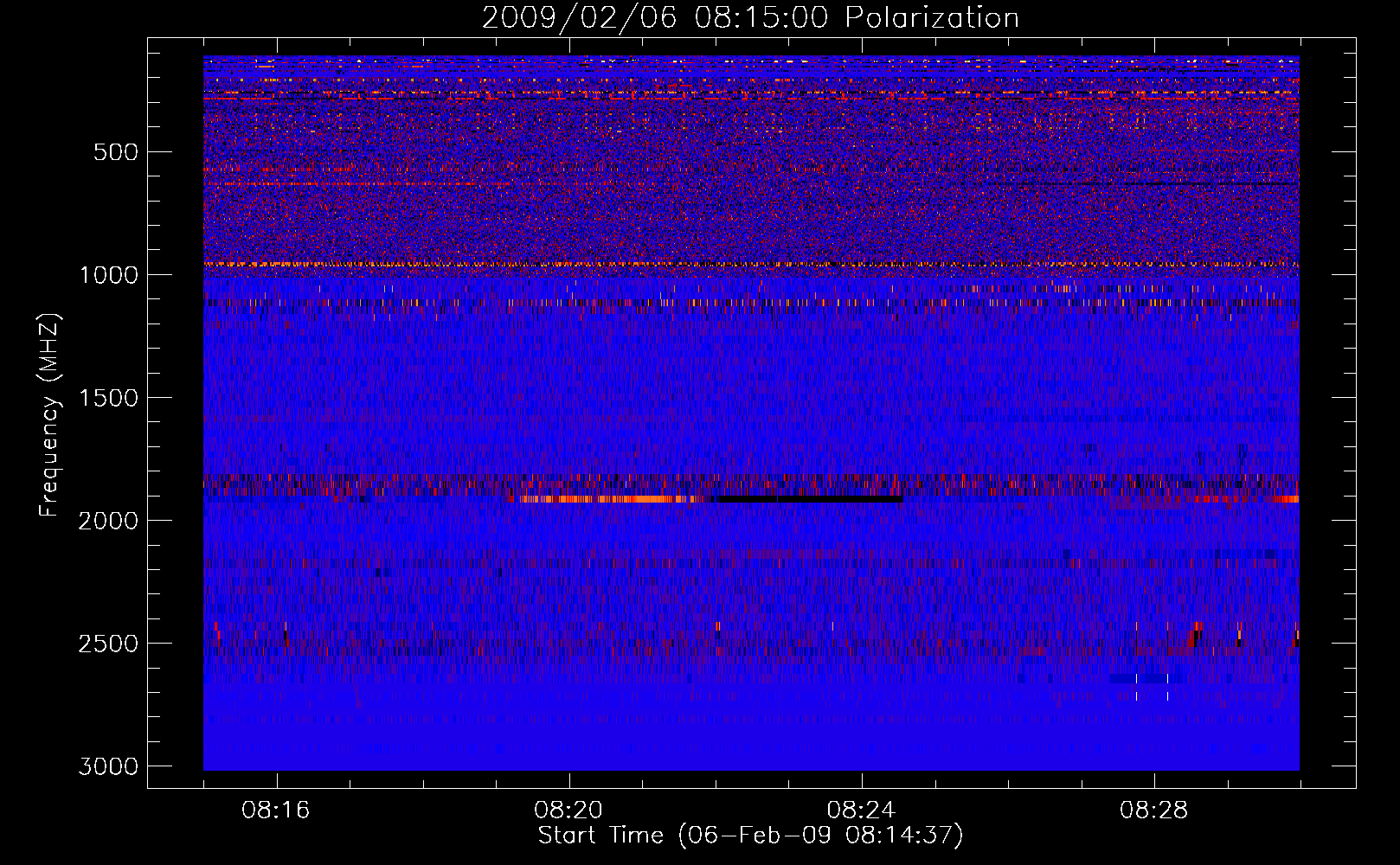This screenshot has height=865, width=1400.
Task: Click the 08:24 time tick label
Action: 861,811
